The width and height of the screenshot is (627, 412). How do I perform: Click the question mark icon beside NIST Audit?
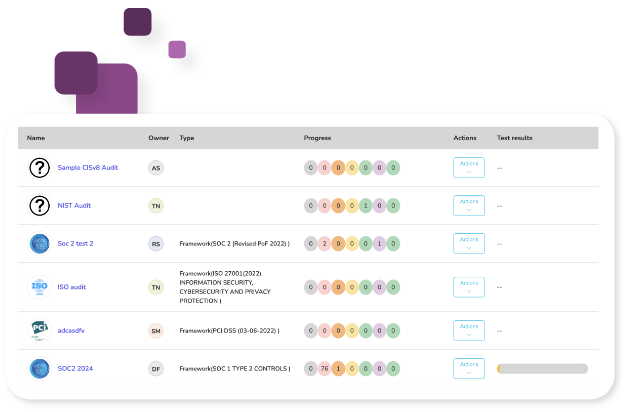[39, 205]
